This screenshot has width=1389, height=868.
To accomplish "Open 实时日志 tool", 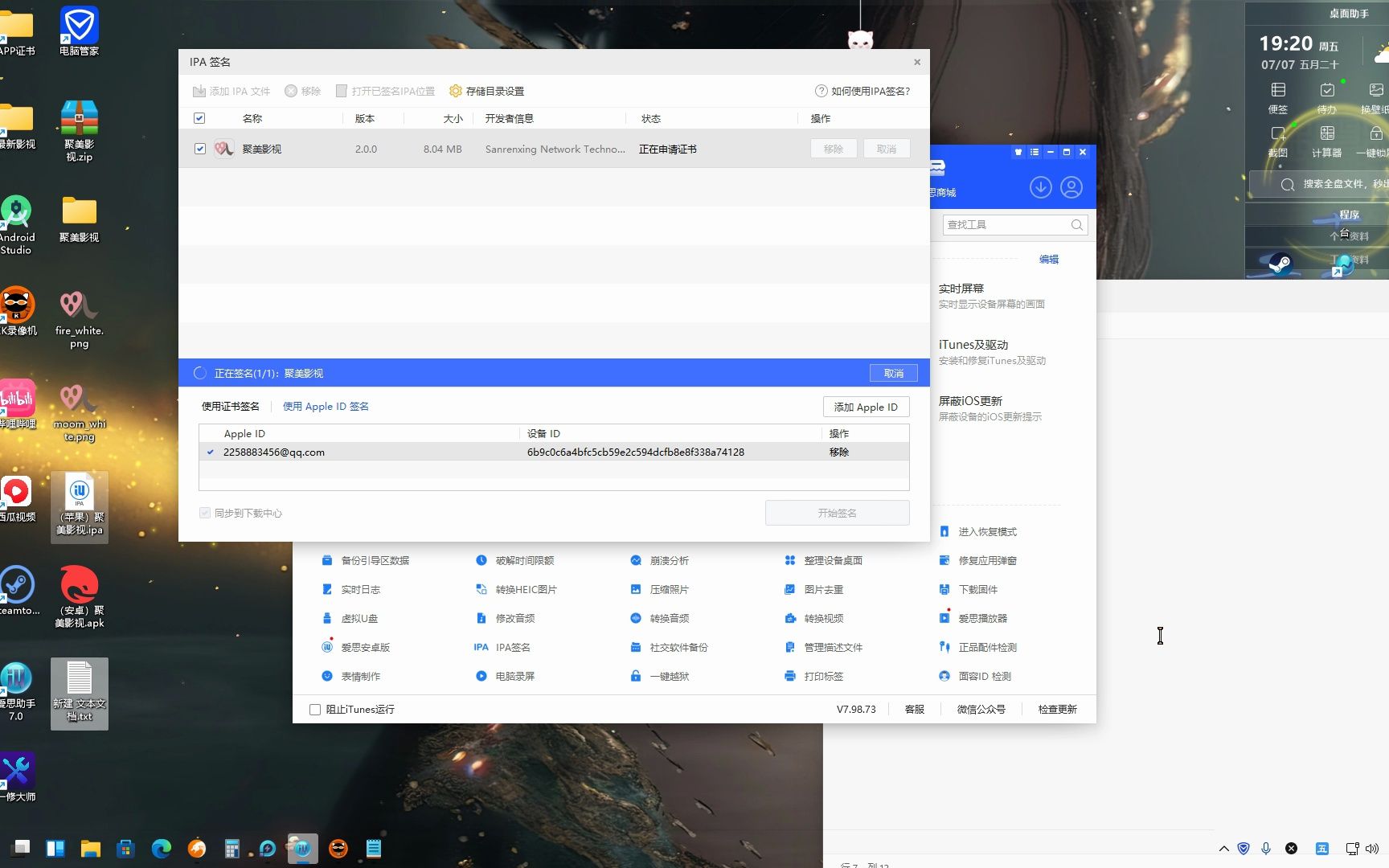I will click(x=351, y=590).
